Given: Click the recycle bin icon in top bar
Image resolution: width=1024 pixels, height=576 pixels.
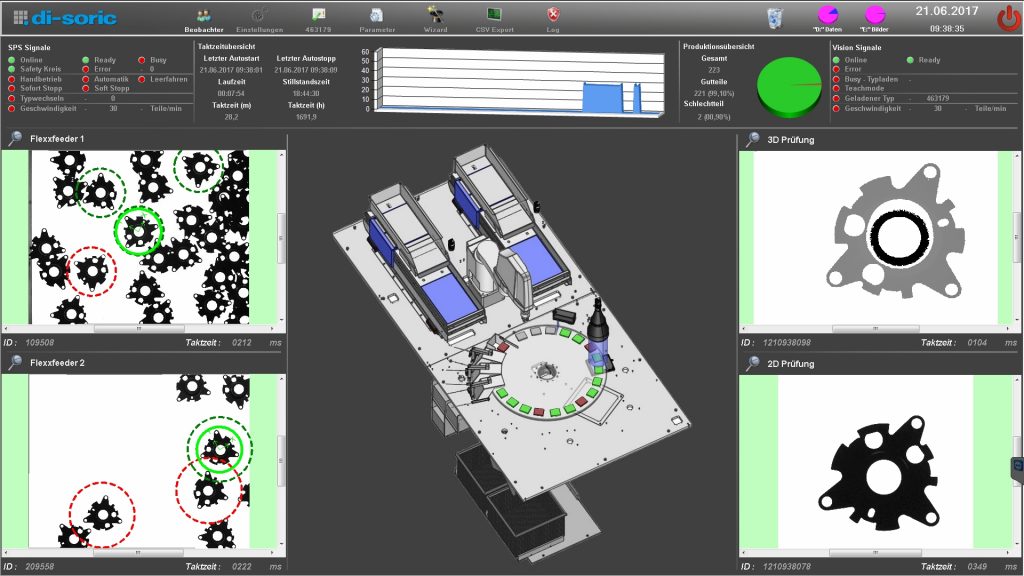Looking at the screenshot, I should point(774,16).
